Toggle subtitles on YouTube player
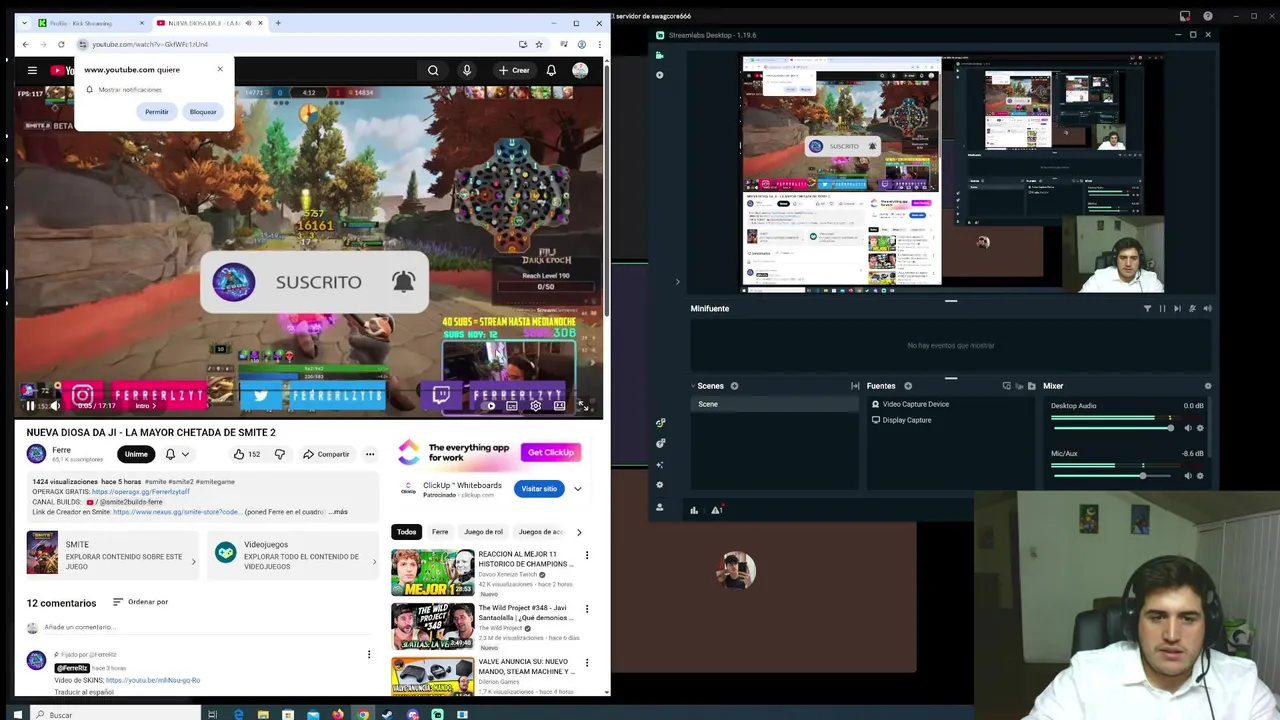 tap(512, 406)
